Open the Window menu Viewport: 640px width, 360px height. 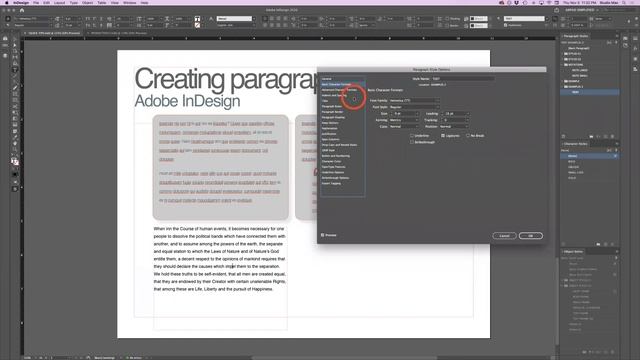tap(130, 2)
